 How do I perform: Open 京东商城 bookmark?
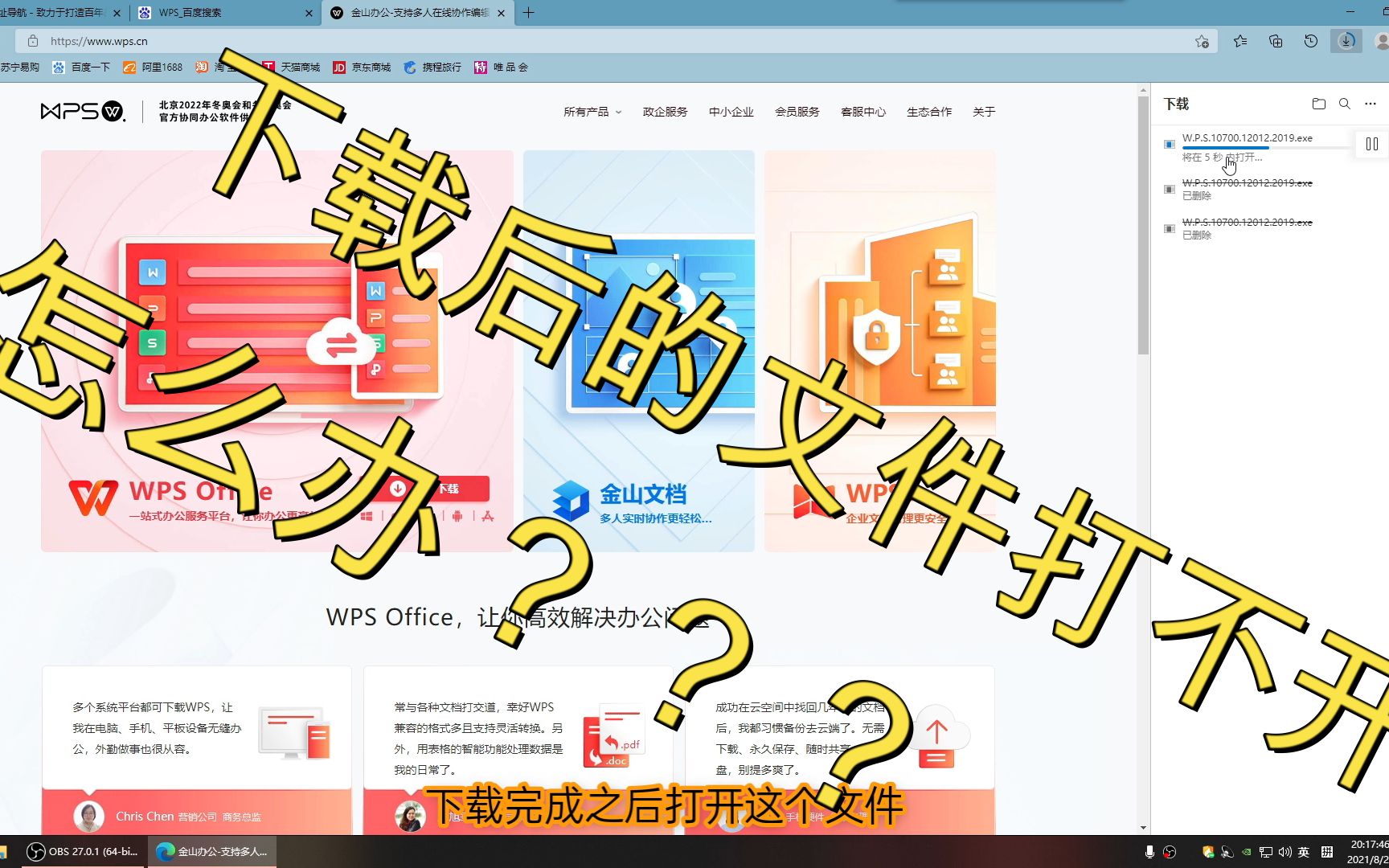[x=363, y=68]
